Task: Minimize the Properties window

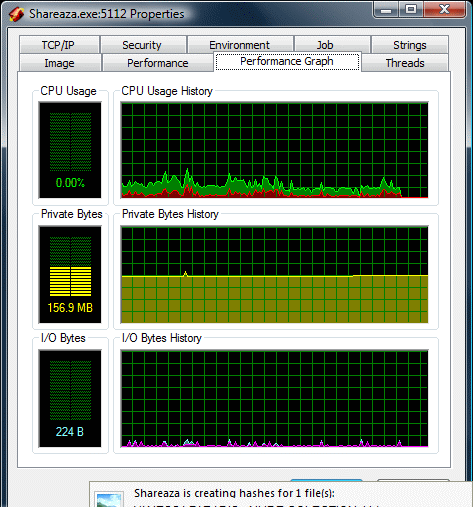Action: tap(386, 10)
